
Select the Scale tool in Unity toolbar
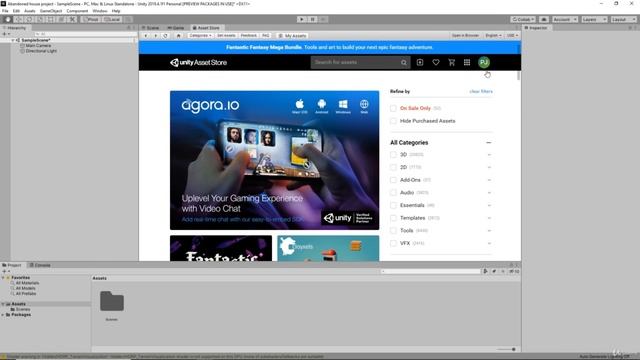coord(40,19)
